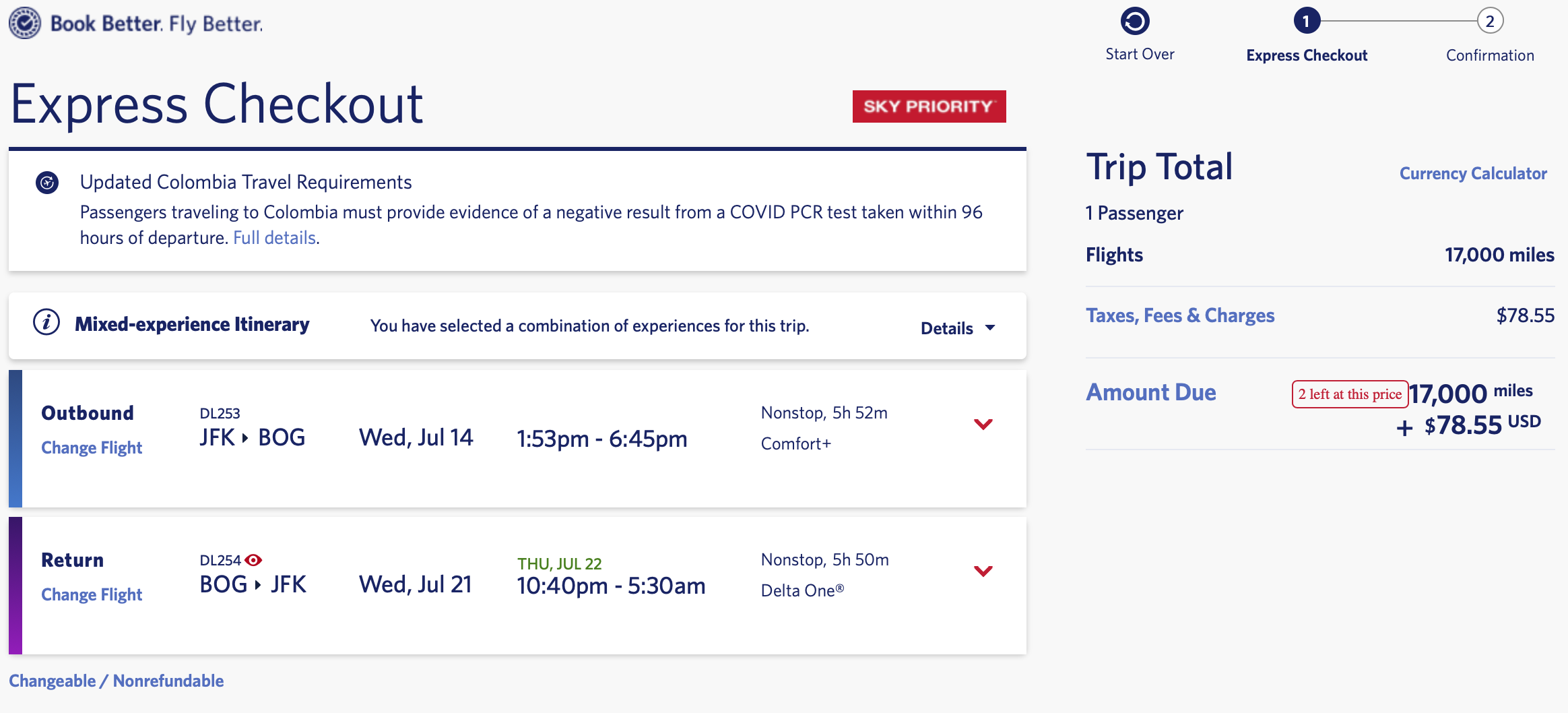Viewport: 1568px width, 713px height.
Task: Click the Delta circular logo
Action: click(24, 22)
